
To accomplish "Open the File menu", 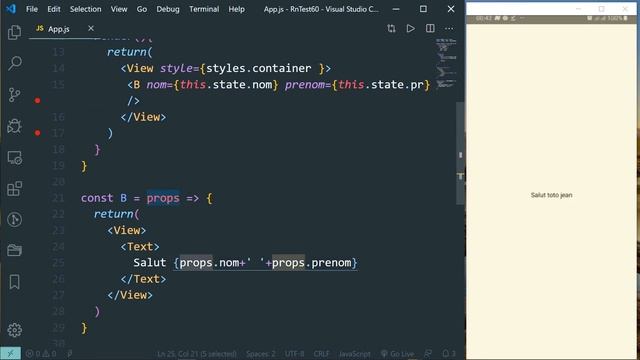I will 32,9.
